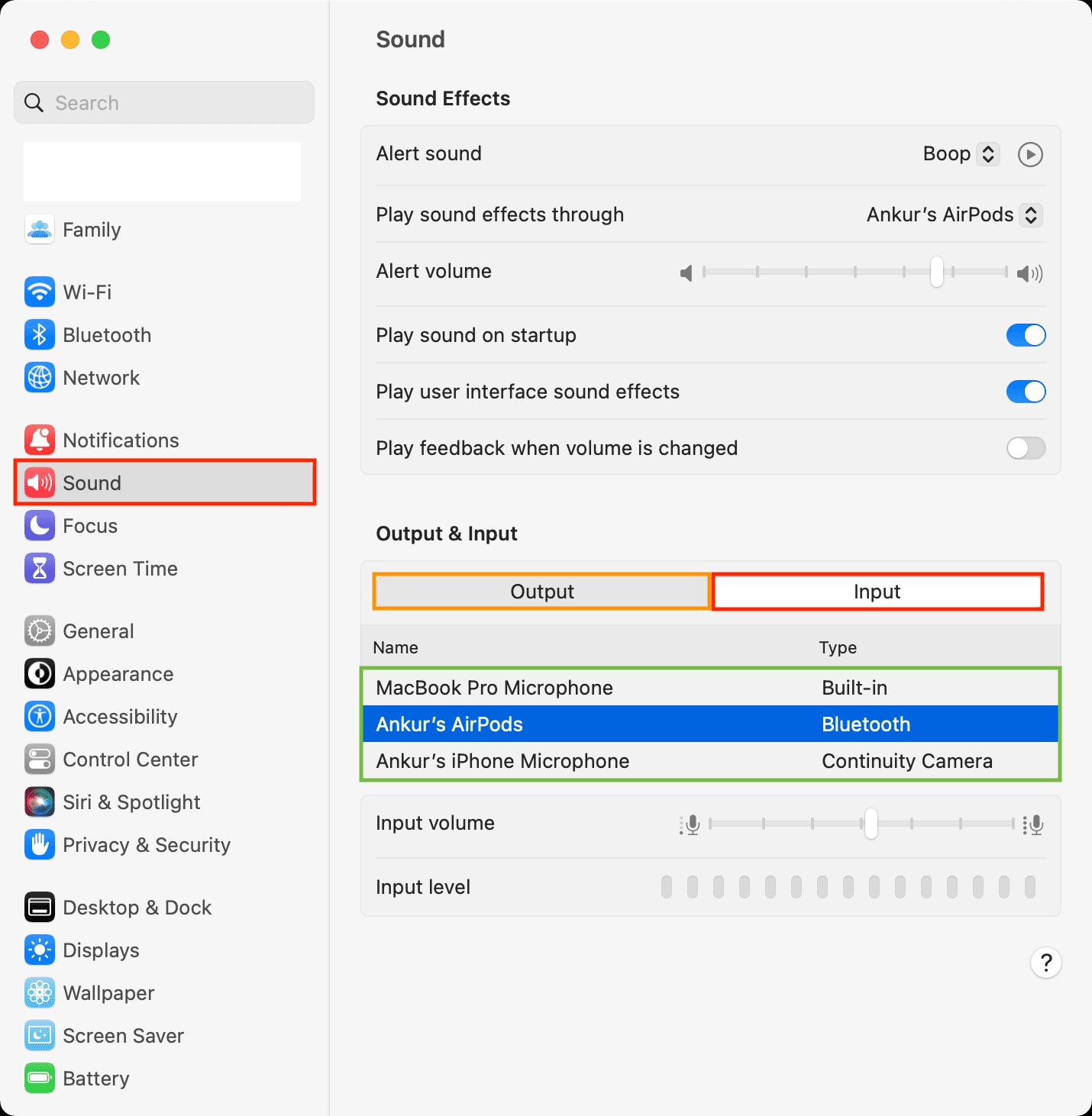Open the Sound settings icon in sidebar
The height and width of the screenshot is (1116, 1092).
click(39, 482)
